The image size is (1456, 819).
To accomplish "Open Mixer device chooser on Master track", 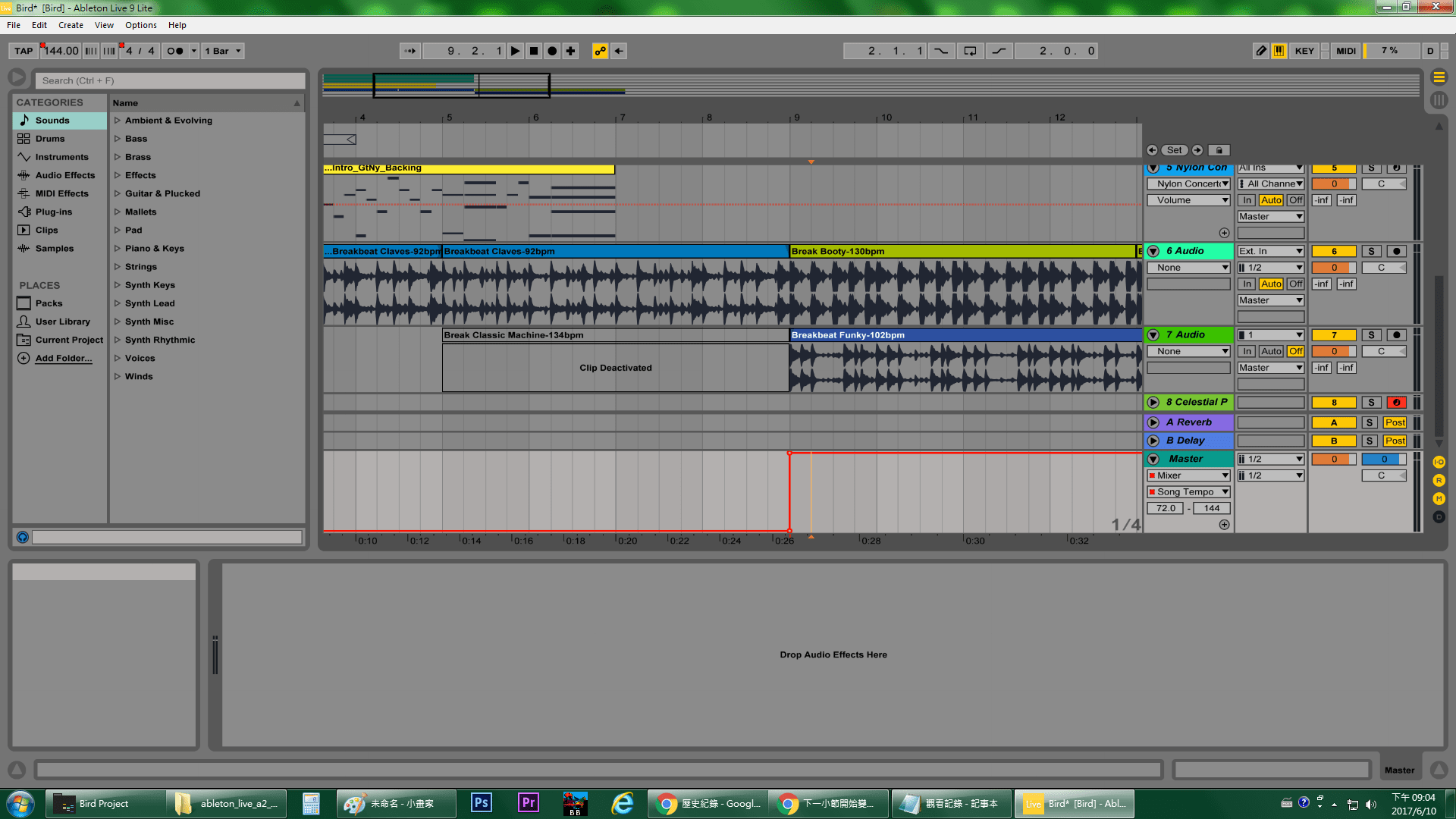I will [x=1188, y=475].
